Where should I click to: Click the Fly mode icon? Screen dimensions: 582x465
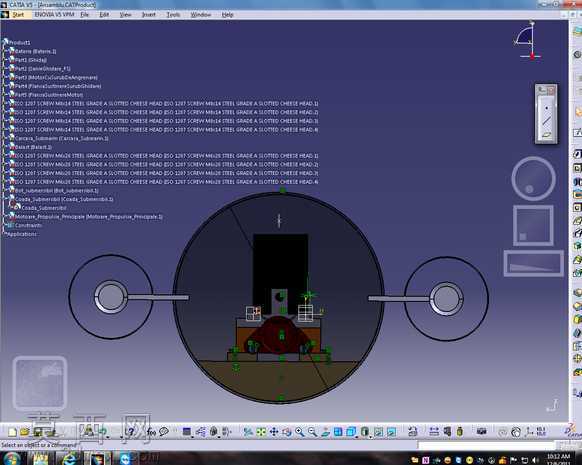(248, 432)
